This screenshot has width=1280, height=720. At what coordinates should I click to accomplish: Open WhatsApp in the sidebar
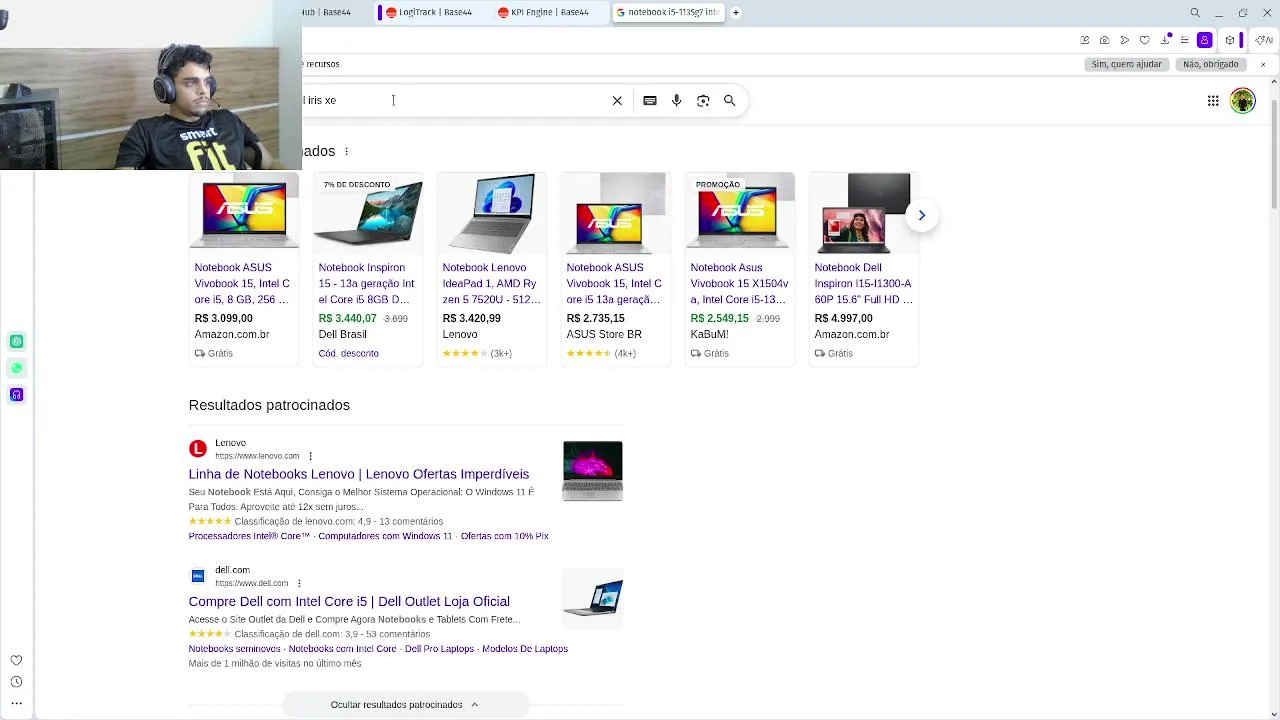pos(16,368)
